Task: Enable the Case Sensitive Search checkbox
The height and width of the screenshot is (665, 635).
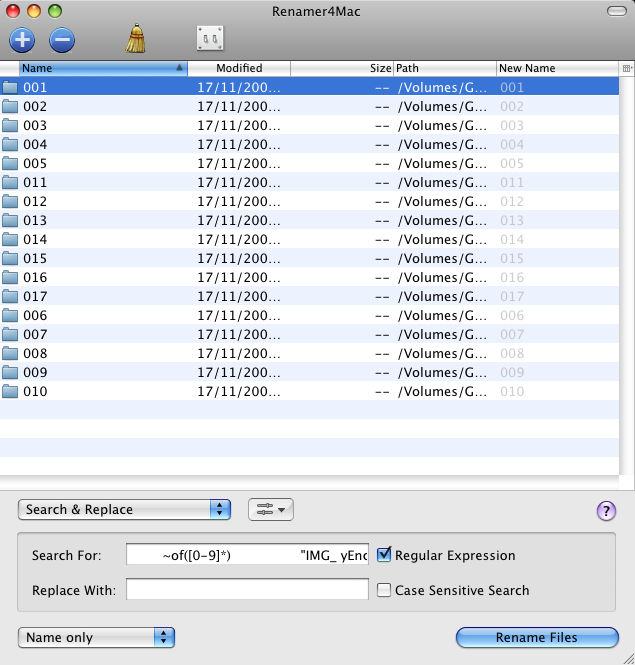Action: tap(384, 590)
